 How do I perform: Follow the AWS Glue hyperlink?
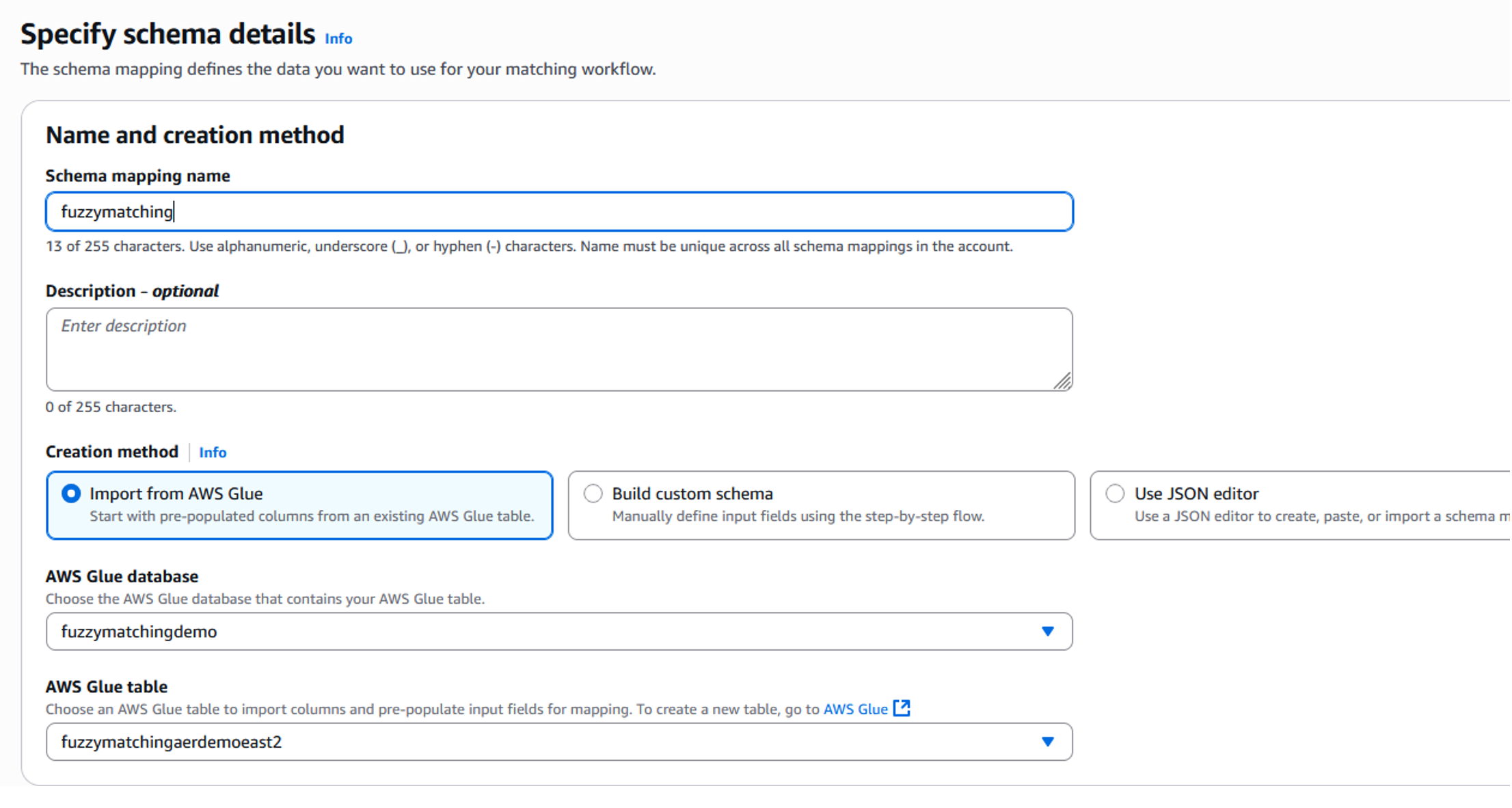[855, 710]
